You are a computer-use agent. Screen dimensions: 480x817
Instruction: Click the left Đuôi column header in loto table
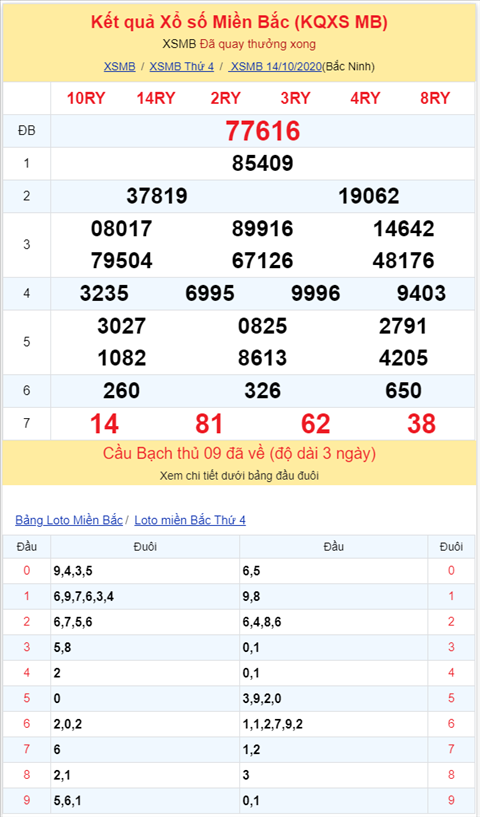(x=145, y=547)
